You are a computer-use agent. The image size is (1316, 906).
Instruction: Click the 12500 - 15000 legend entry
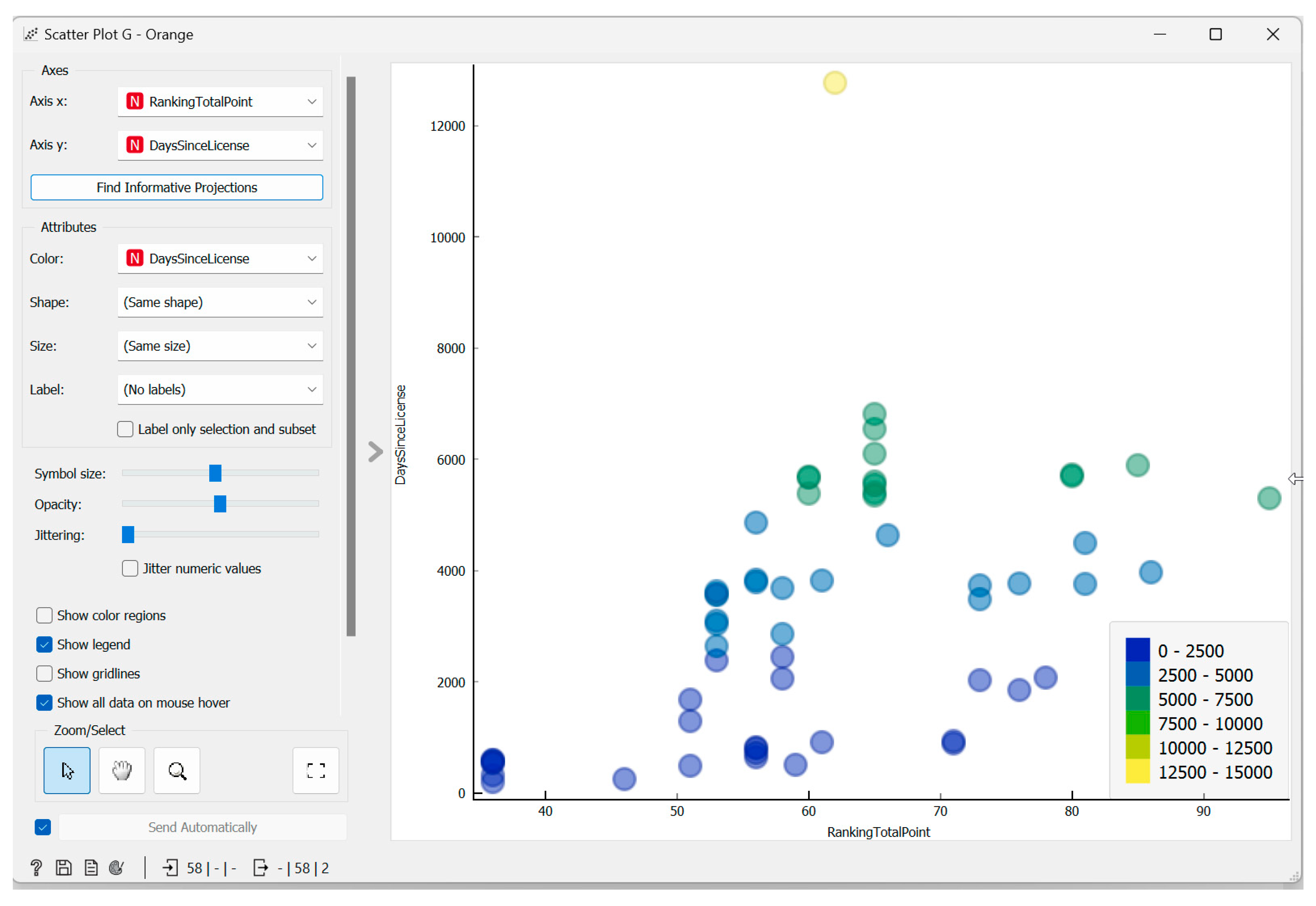(x=1214, y=772)
